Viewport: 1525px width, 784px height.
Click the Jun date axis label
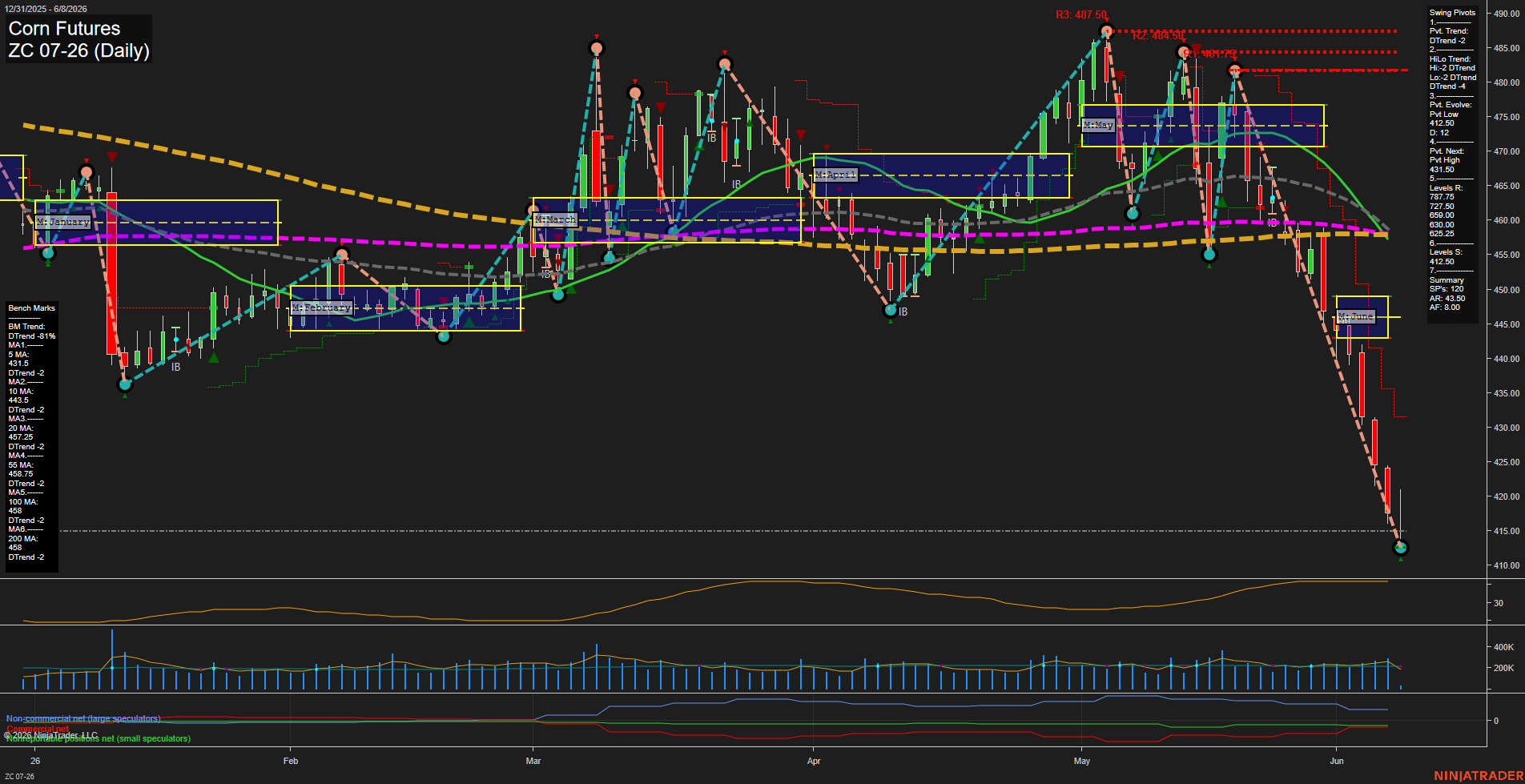1337,761
